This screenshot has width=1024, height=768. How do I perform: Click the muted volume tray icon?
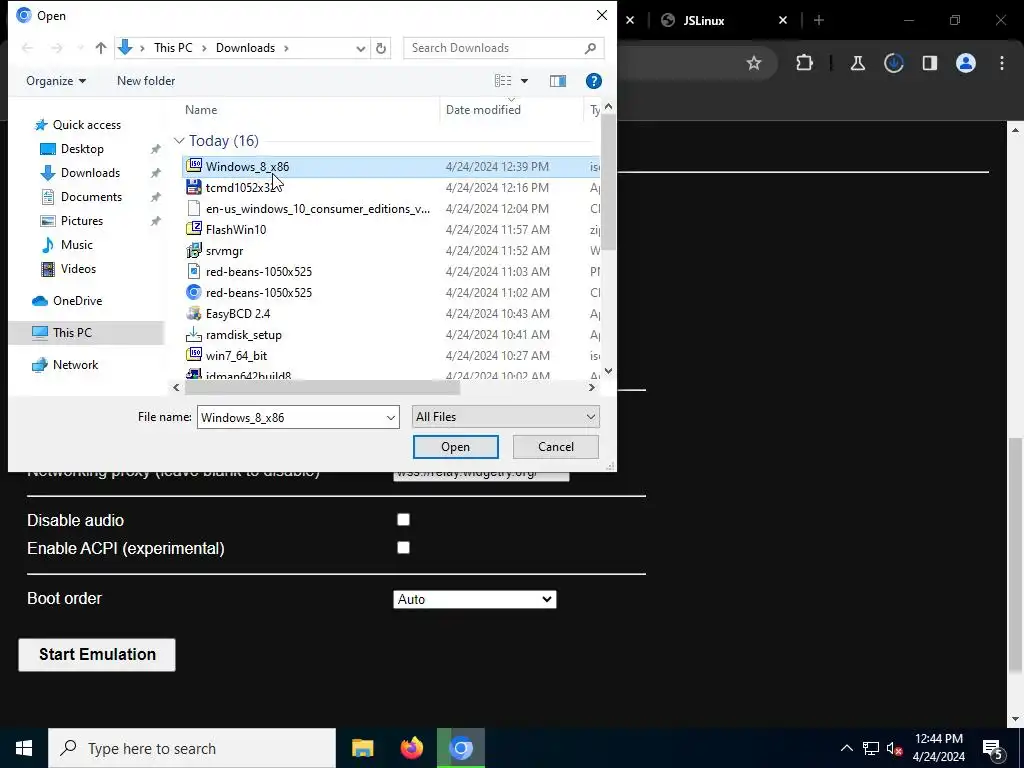[x=895, y=748]
